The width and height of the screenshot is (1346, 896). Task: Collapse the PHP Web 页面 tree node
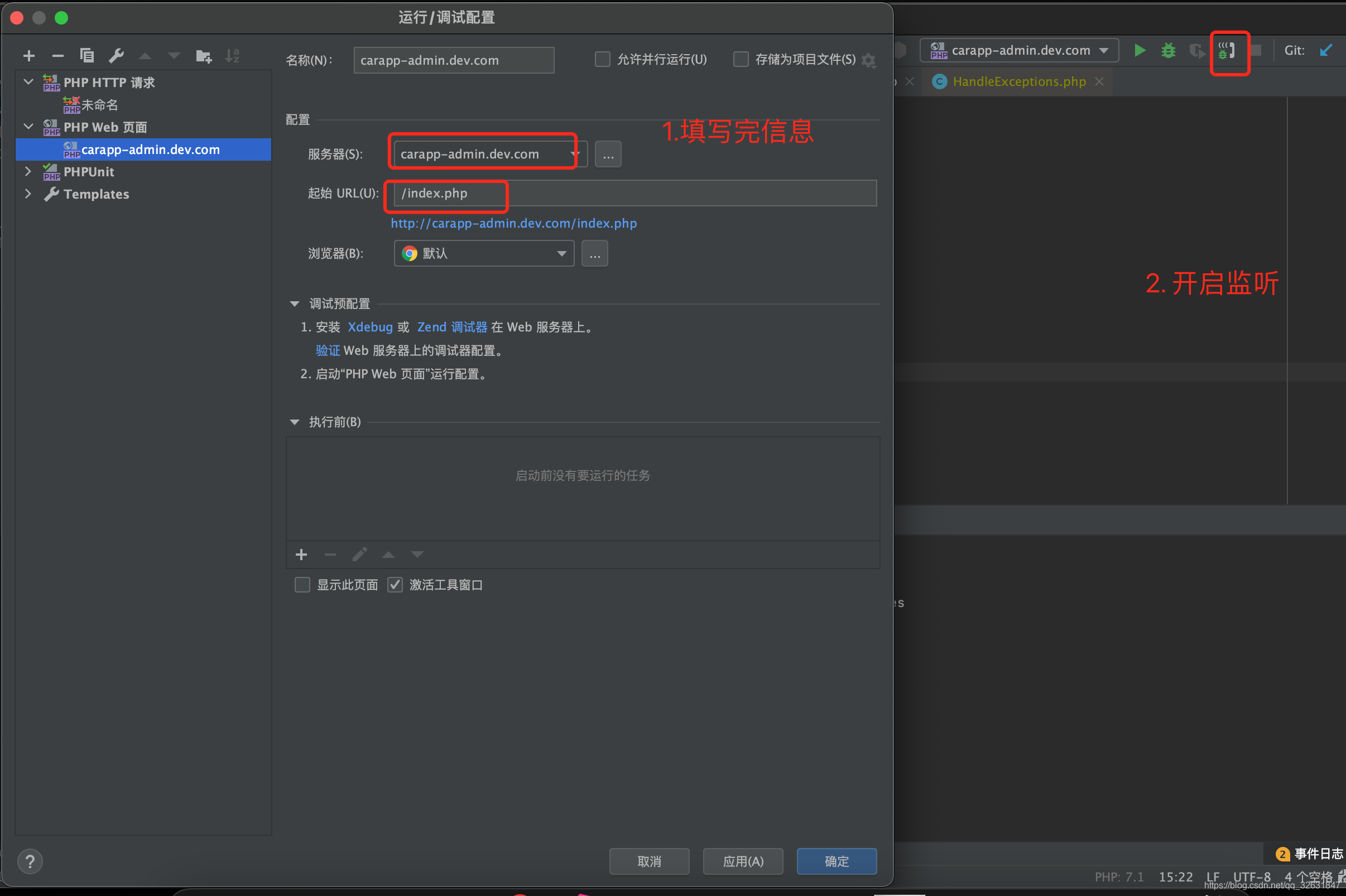(28, 127)
